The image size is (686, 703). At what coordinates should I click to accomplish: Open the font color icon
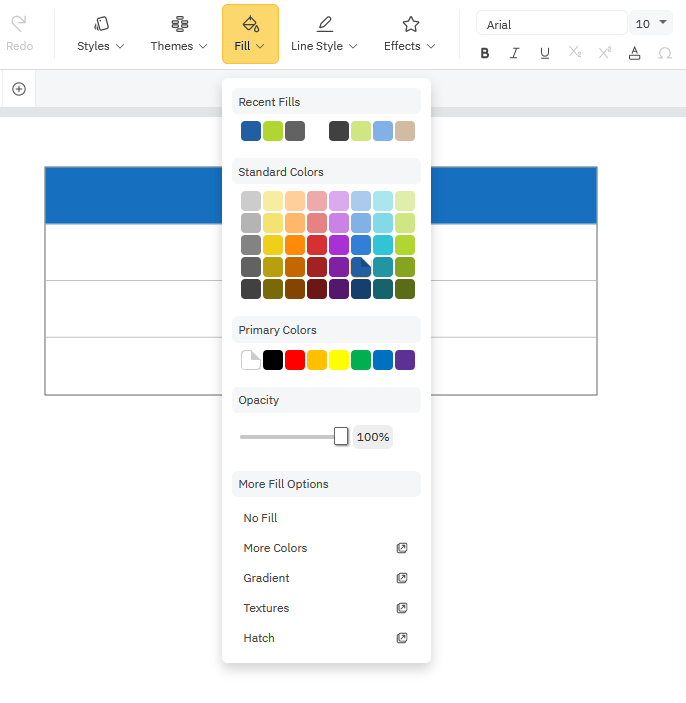[x=635, y=53]
